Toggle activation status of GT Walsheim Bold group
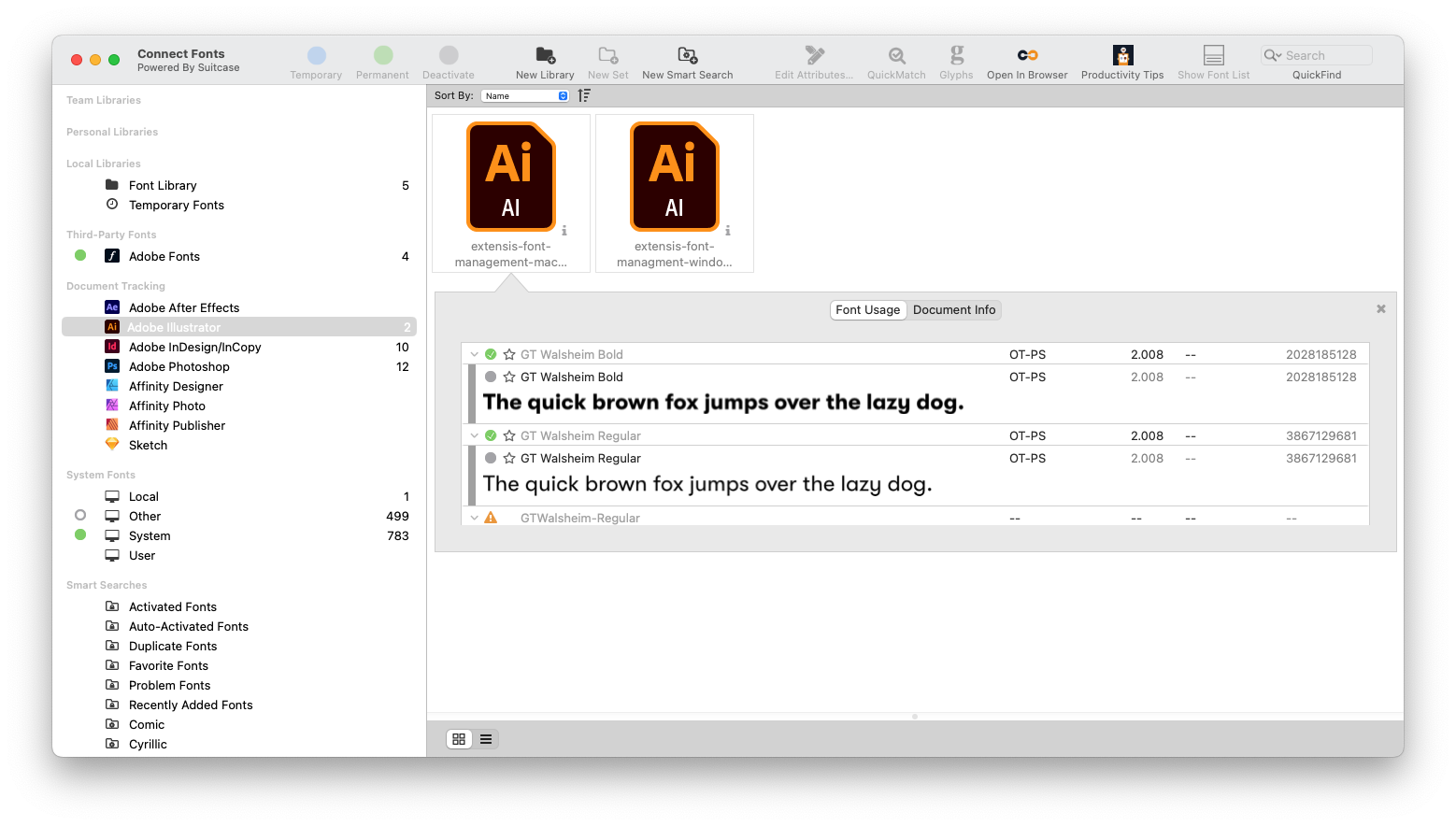Image resolution: width=1456 pixels, height=826 pixels. pyautogui.click(x=491, y=354)
